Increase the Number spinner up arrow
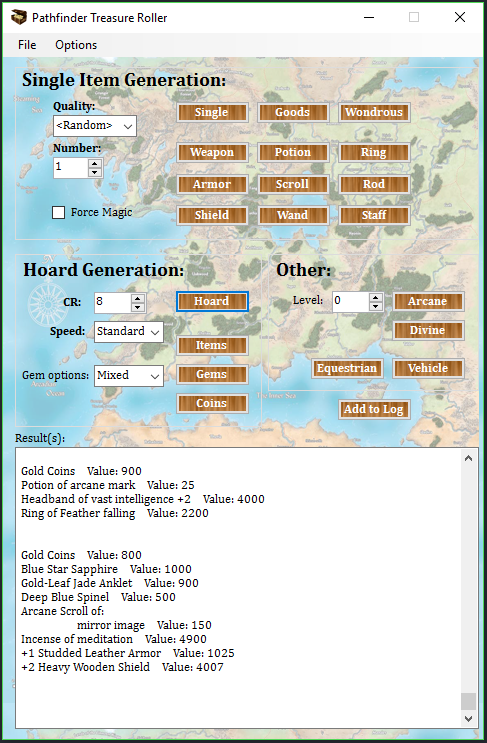Viewport: 487px width, 743px height. [95, 163]
